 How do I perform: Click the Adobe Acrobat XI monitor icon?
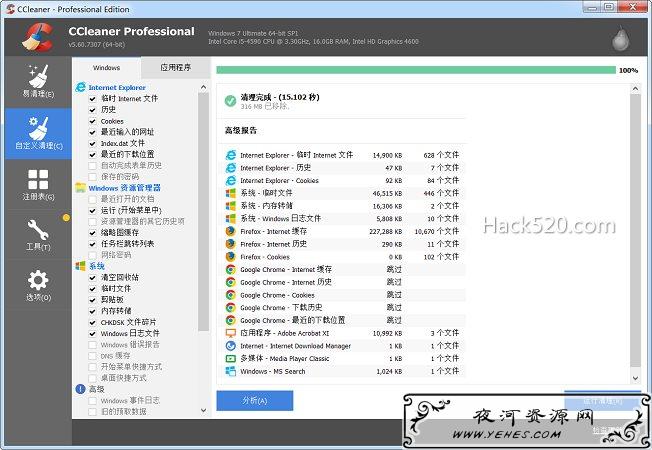pos(230,333)
